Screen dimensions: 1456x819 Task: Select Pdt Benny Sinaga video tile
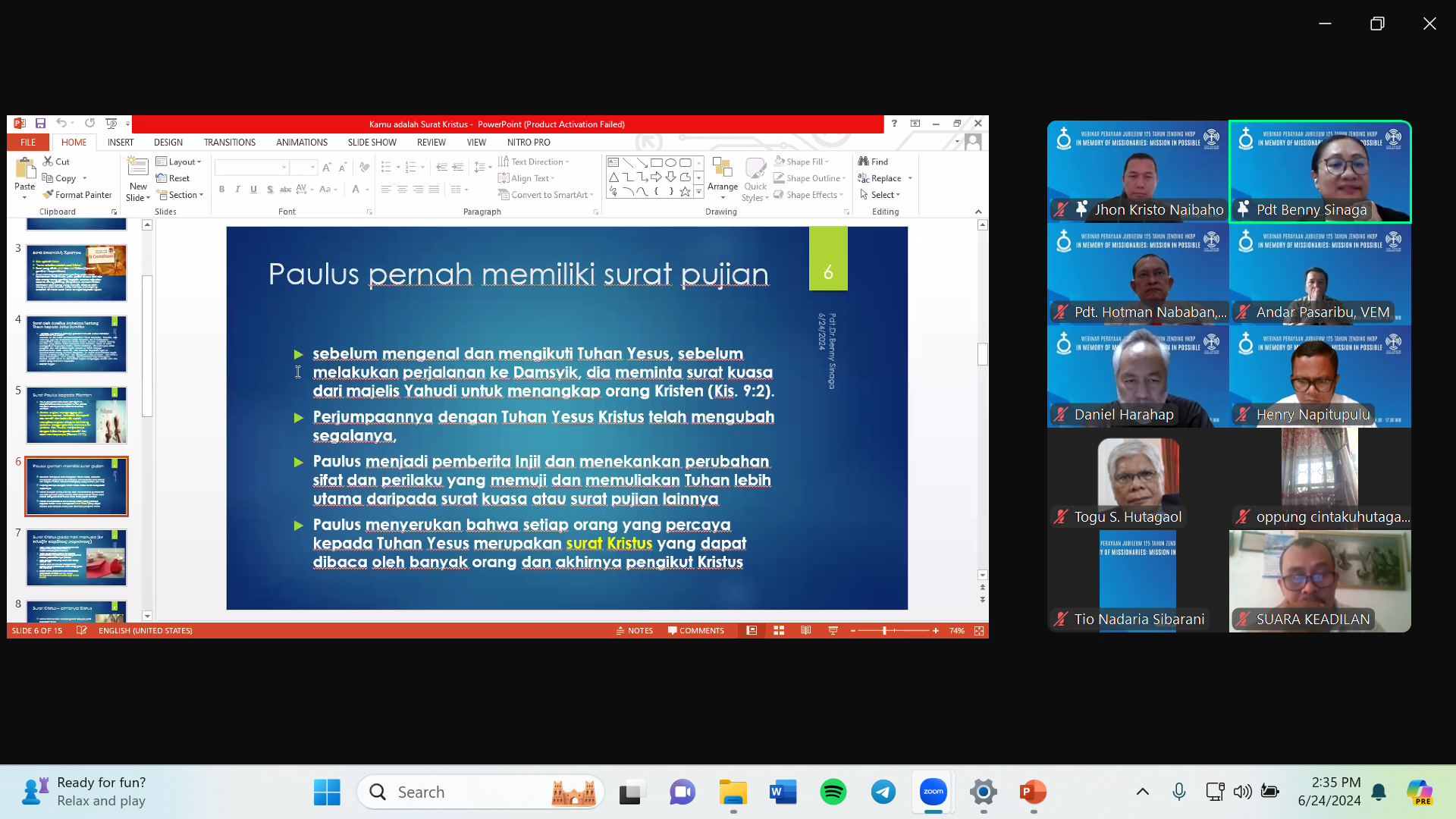(1319, 171)
